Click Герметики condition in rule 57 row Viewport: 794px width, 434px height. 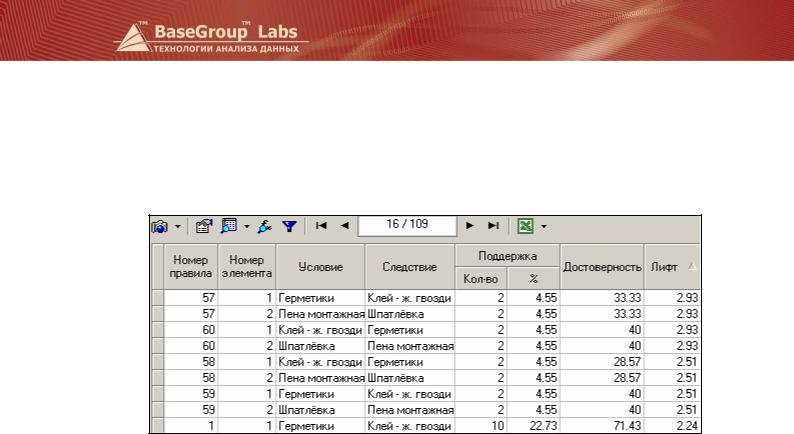320,298
